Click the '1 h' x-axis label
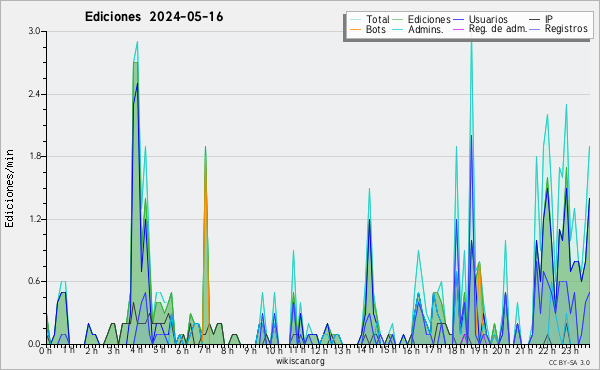This screenshot has height=370, width=600. coord(68,350)
